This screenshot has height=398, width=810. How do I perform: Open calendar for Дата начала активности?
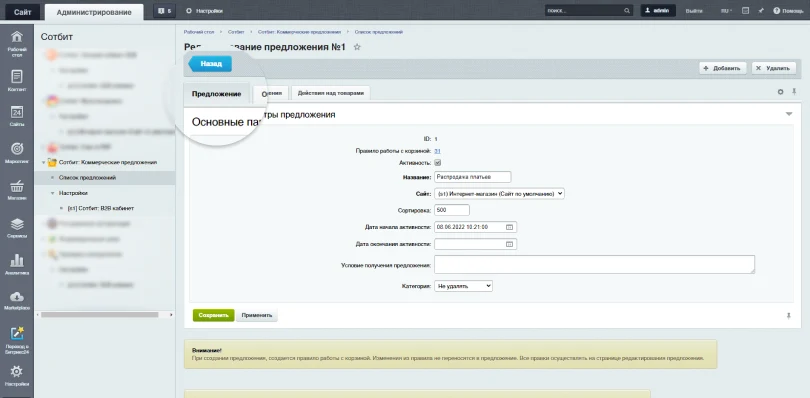[509, 227]
